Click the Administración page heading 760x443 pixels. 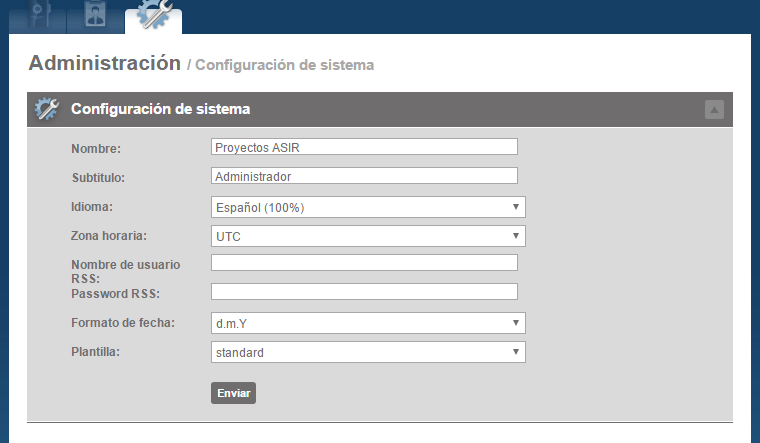pyautogui.click(x=104, y=63)
